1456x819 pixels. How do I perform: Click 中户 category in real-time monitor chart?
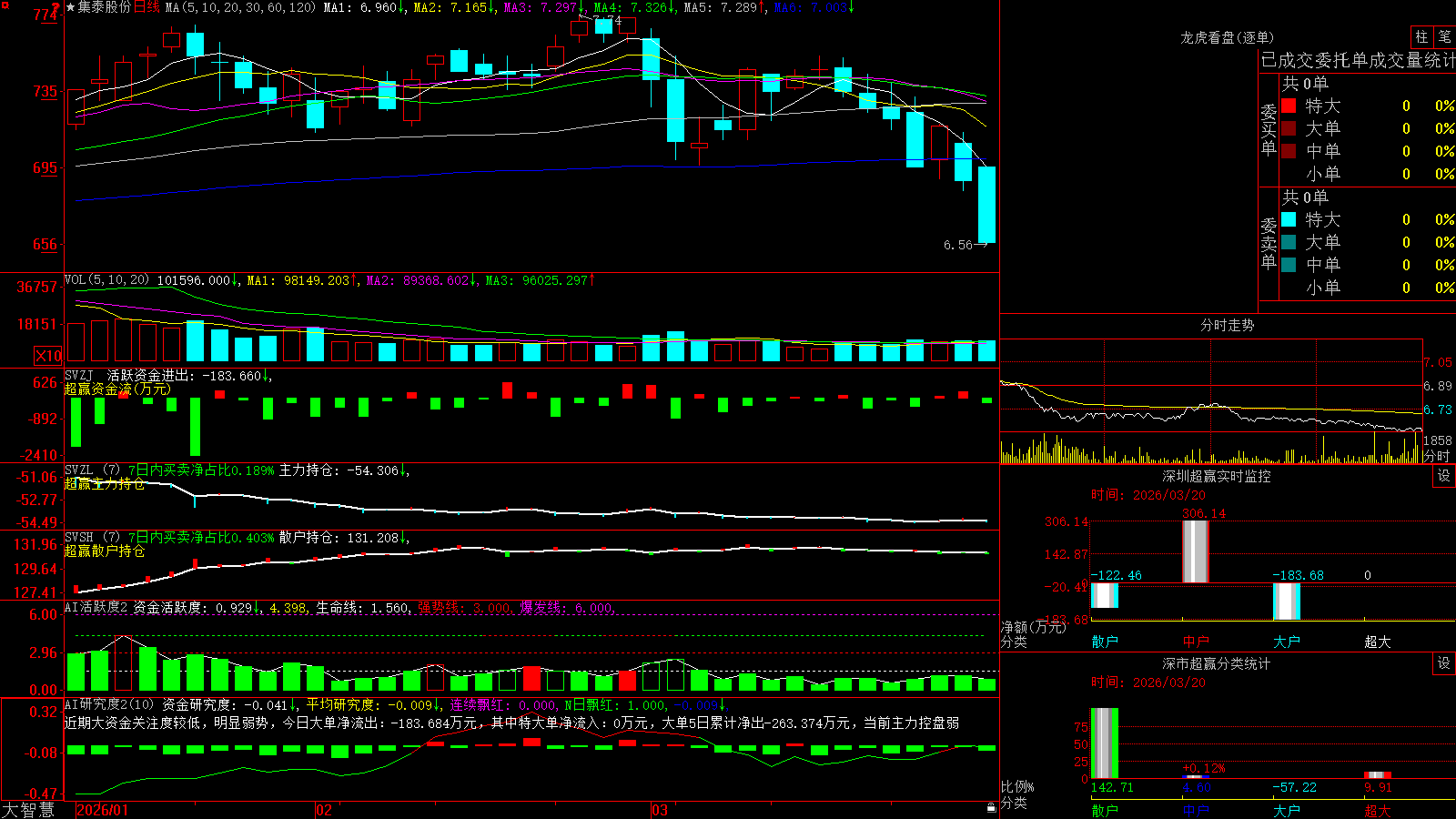[x=1196, y=642]
